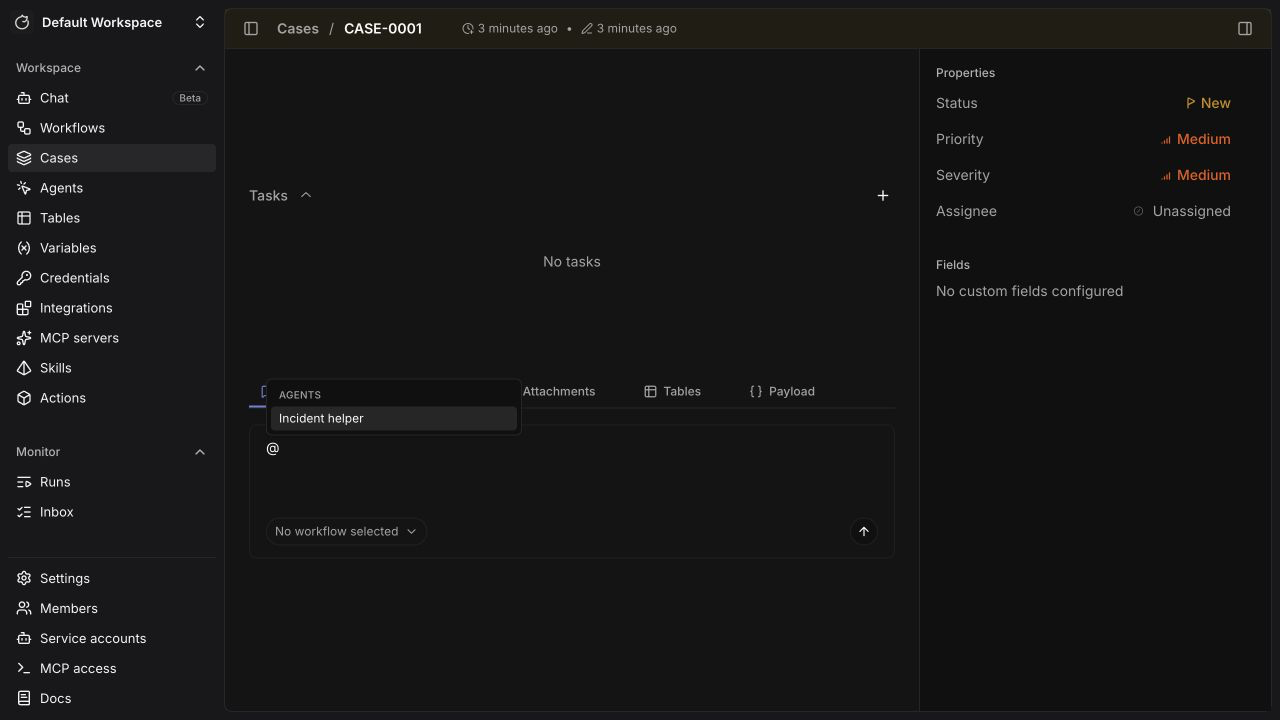Click the edited 3 minutes ago timestamp
Screen dimensions: 1280x720
click(x=629, y=28)
